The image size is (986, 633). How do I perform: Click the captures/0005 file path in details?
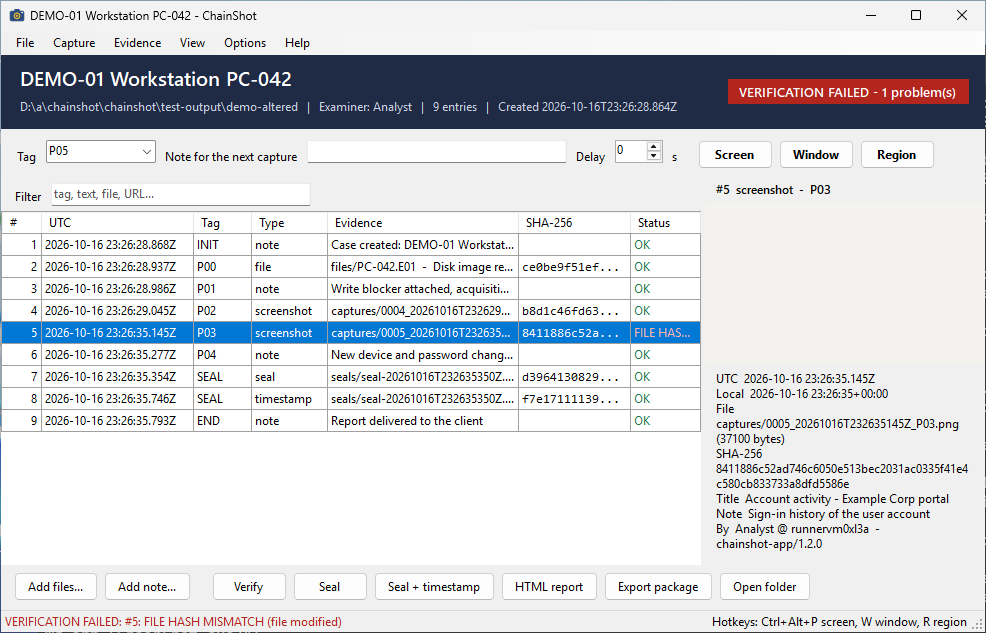(837, 424)
